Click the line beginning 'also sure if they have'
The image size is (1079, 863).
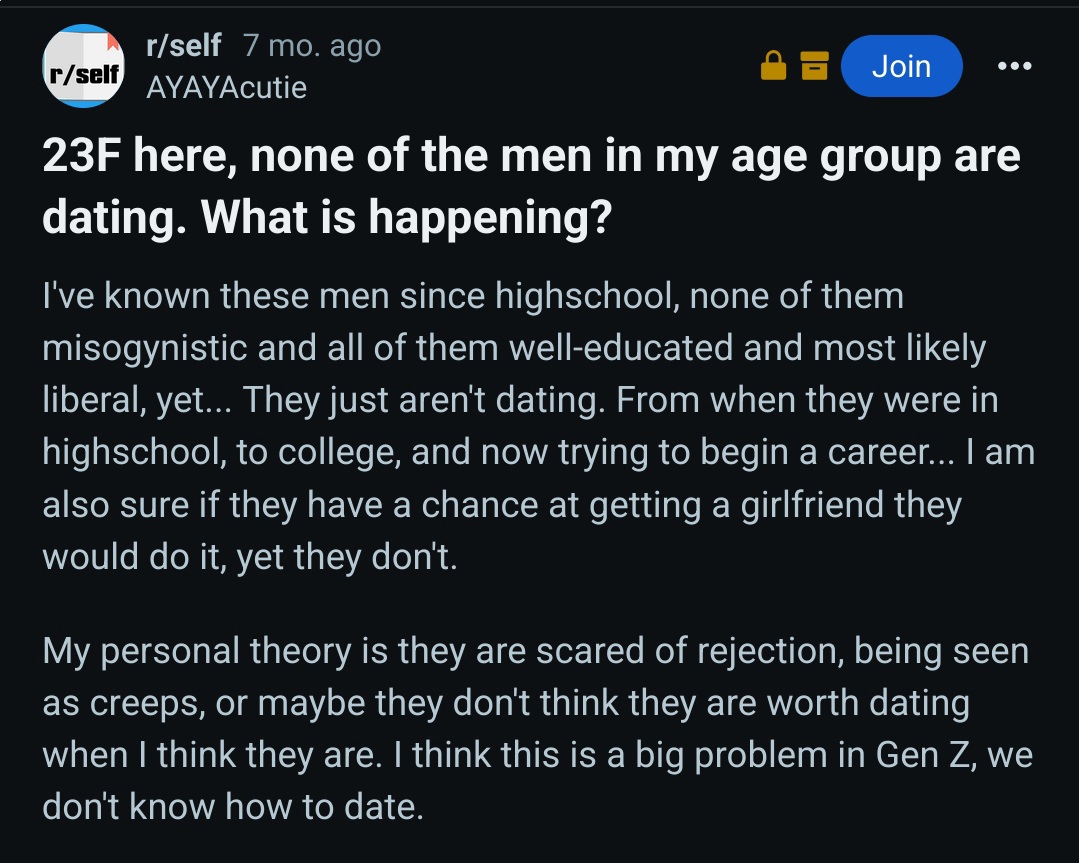click(502, 504)
